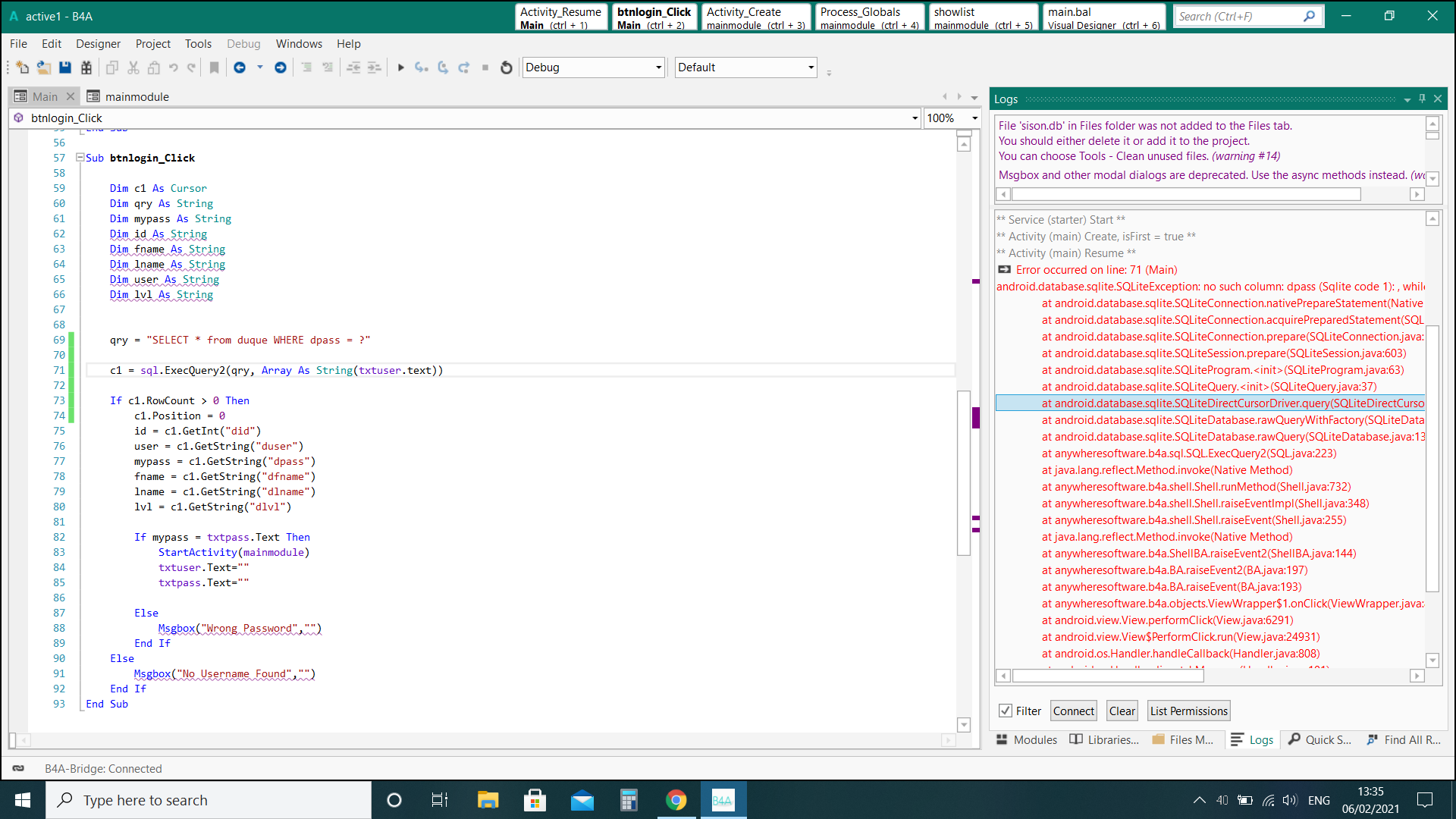
Task: Click the Navigate Forward arrow icon
Action: click(x=281, y=67)
